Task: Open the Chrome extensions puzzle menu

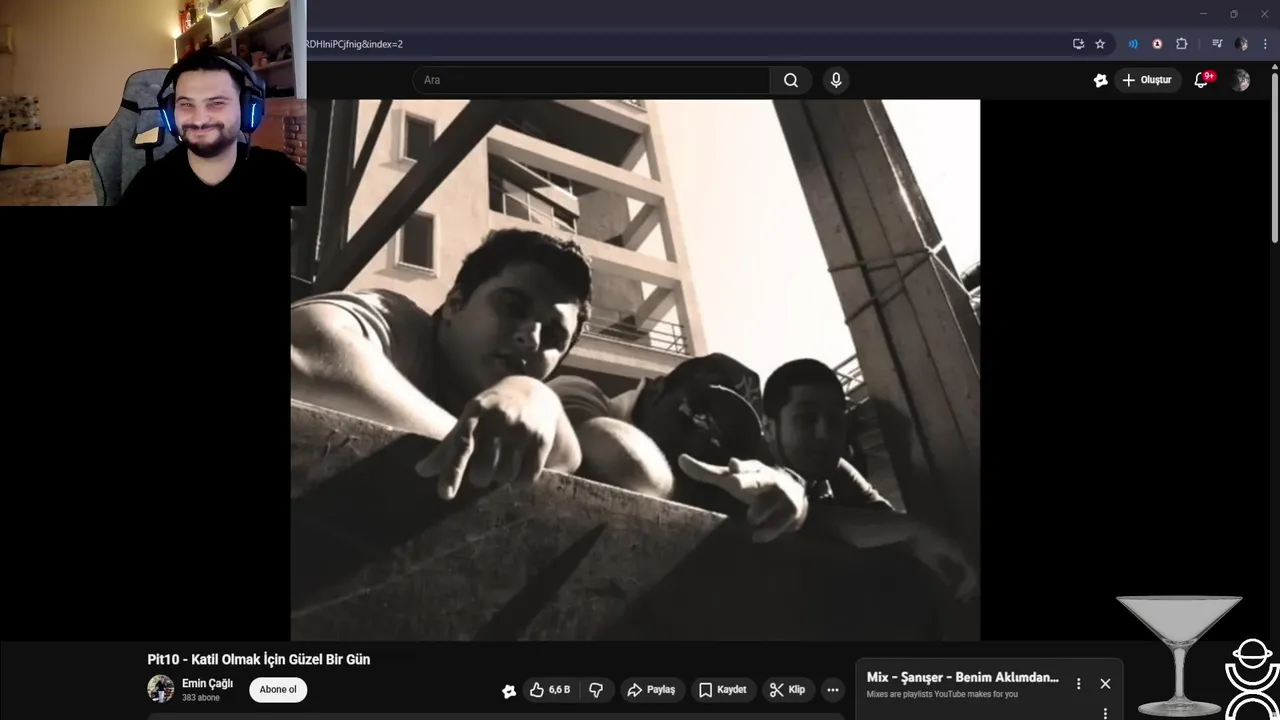Action: [1181, 44]
